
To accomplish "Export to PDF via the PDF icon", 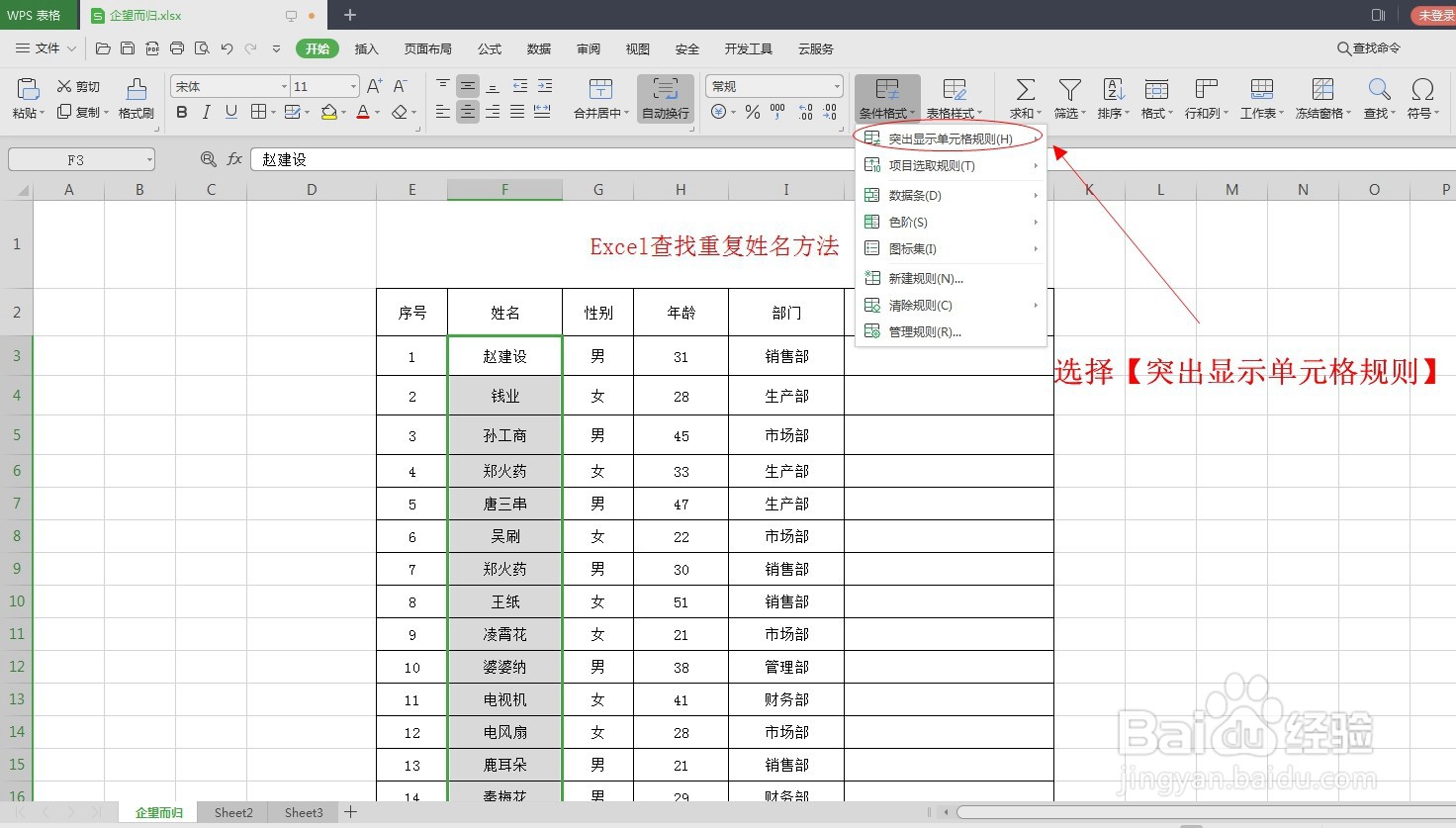I will click(x=152, y=47).
